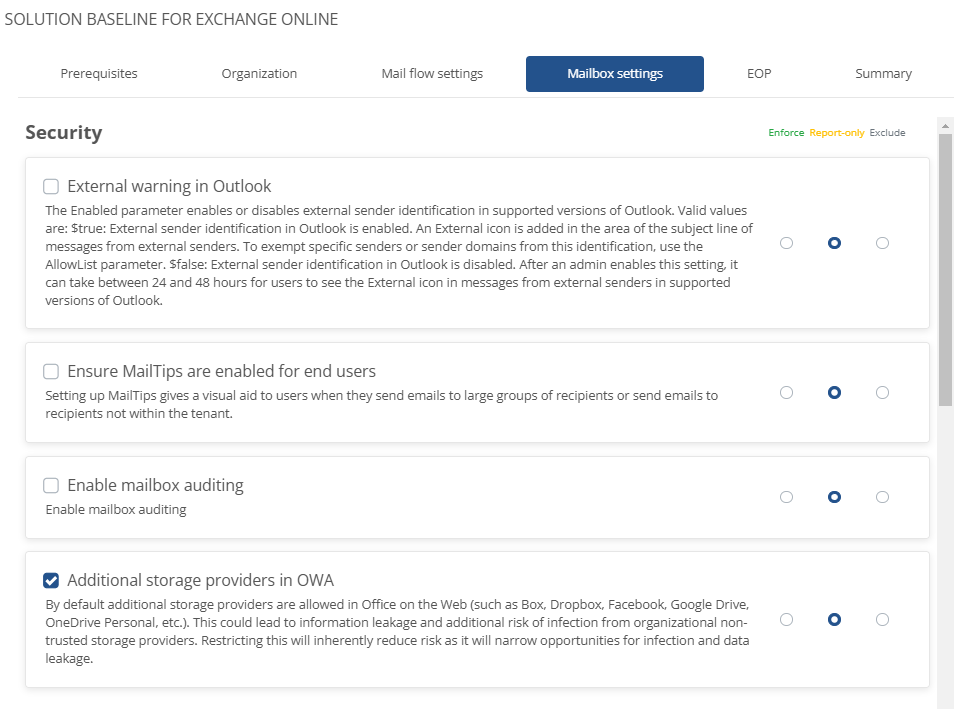Image resolution: width=964 pixels, height=709 pixels.
Task: Choose Enforce for the MailTips setting
Action: 786,393
